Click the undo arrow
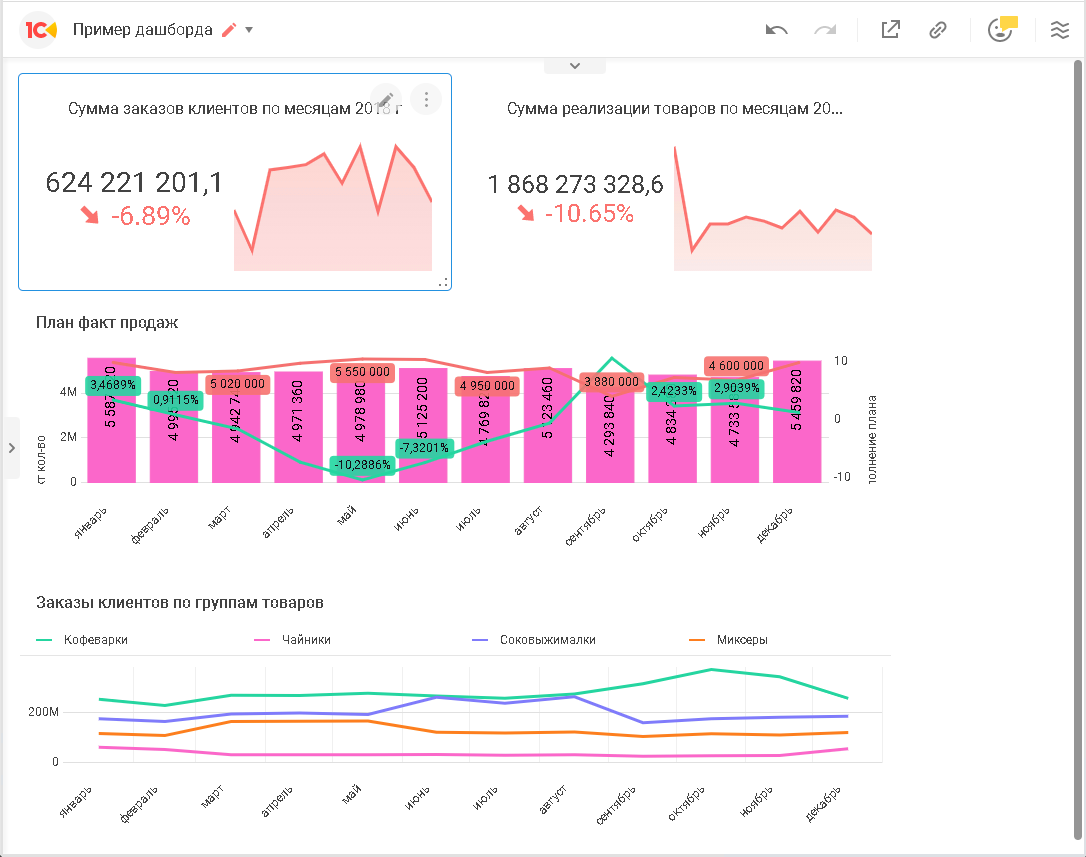 [776, 30]
